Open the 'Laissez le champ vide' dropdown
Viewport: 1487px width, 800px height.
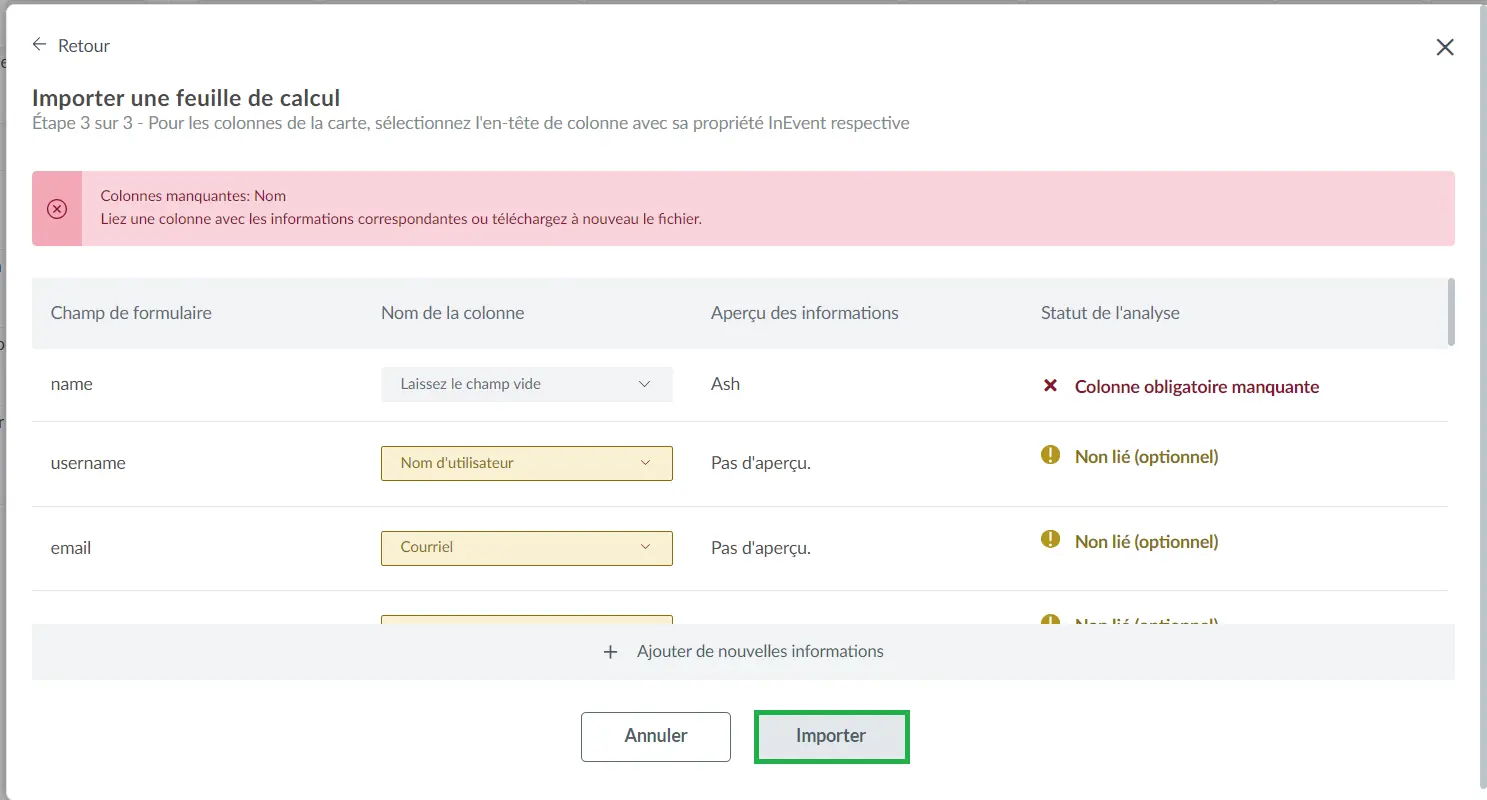[x=527, y=384]
